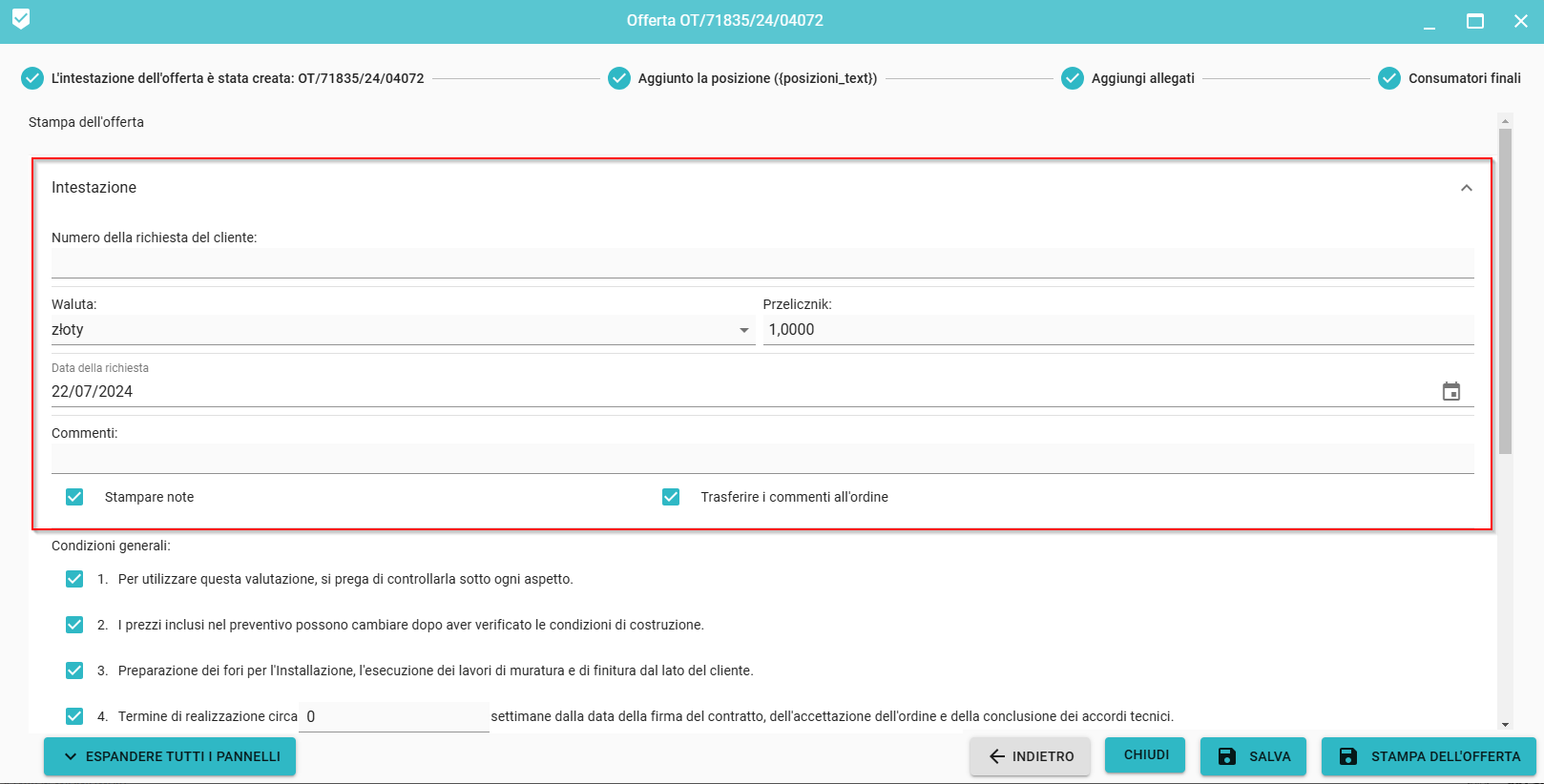Viewport: 1544px width, 784px height.
Task: Minimize the Offerta window
Action: [1429, 21]
